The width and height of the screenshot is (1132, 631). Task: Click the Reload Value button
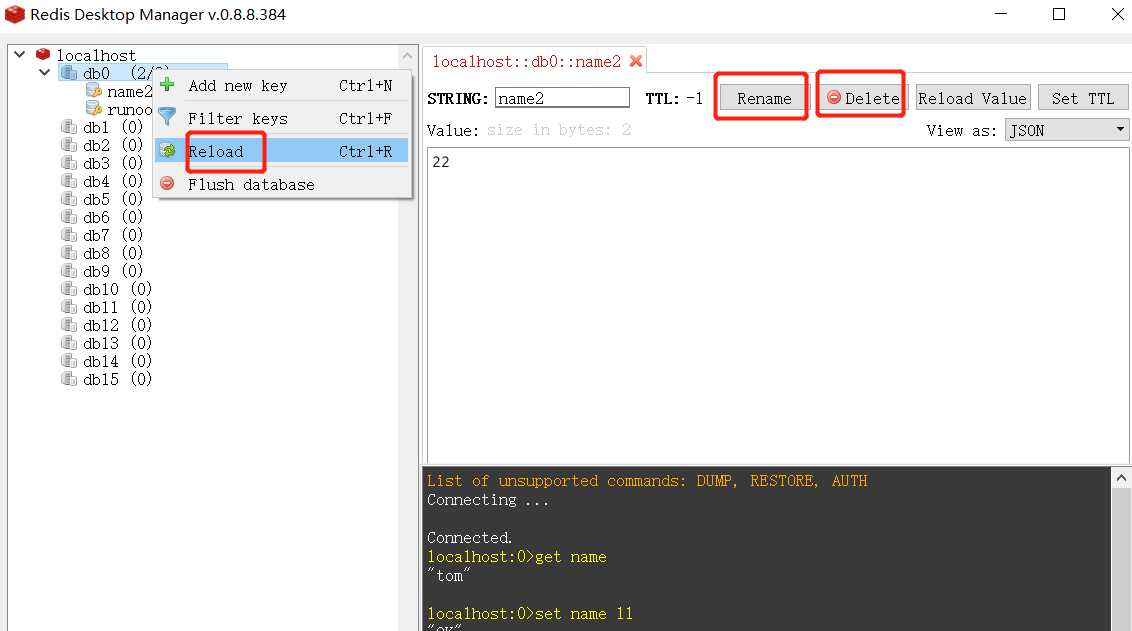click(972, 98)
